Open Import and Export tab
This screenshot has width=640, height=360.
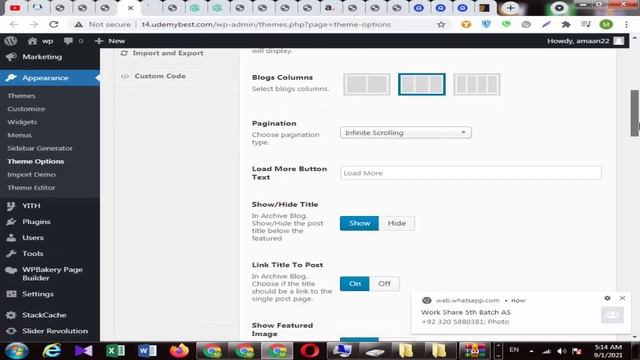tap(162, 53)
